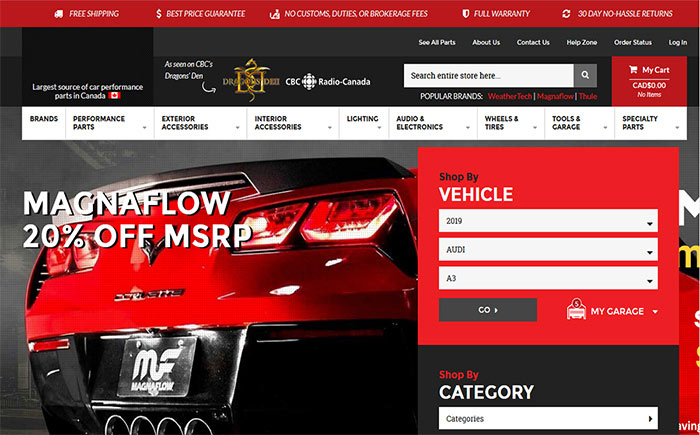Click the dollar sign best price icon
This screenshot has height=435, width=700.
coord(159,14)
